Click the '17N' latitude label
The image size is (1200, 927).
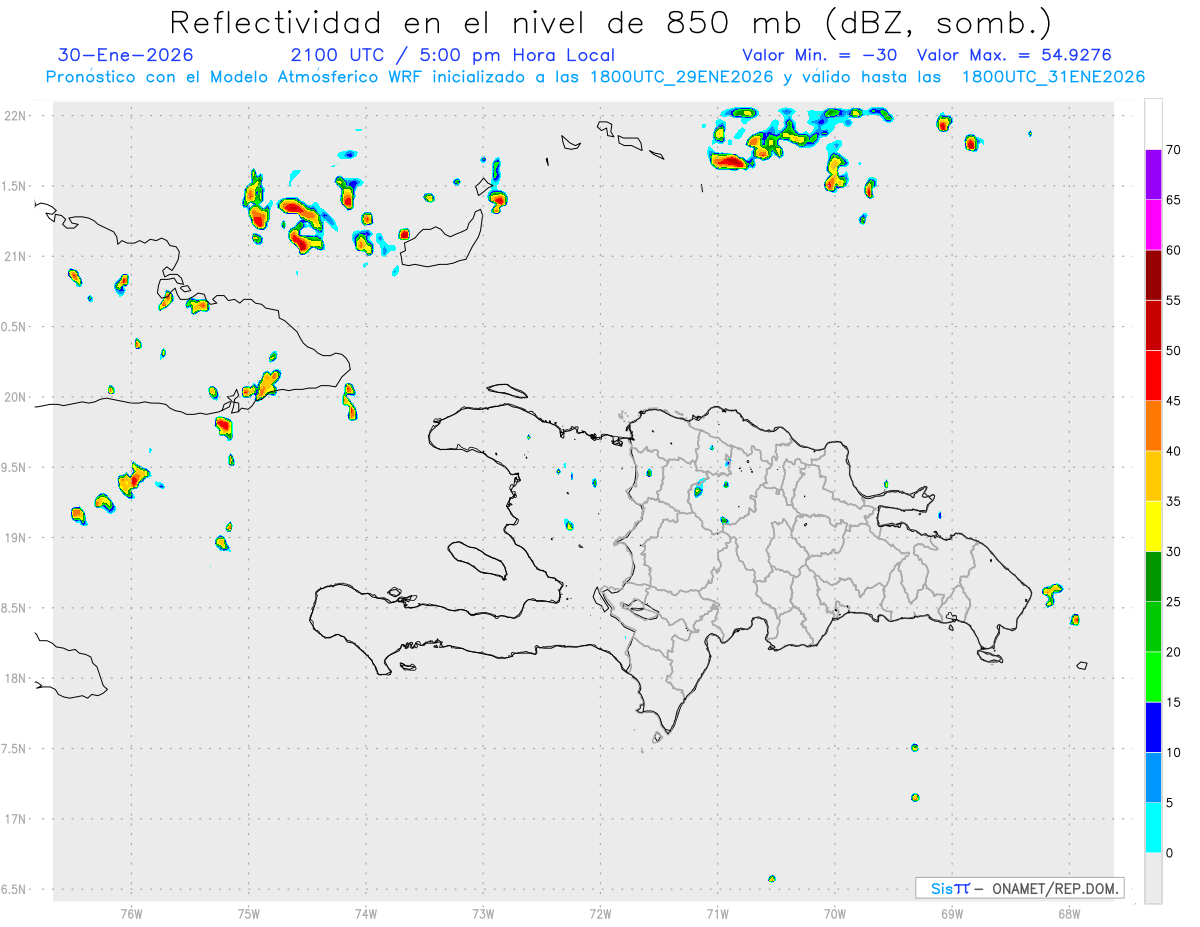[x=17, y=819]
